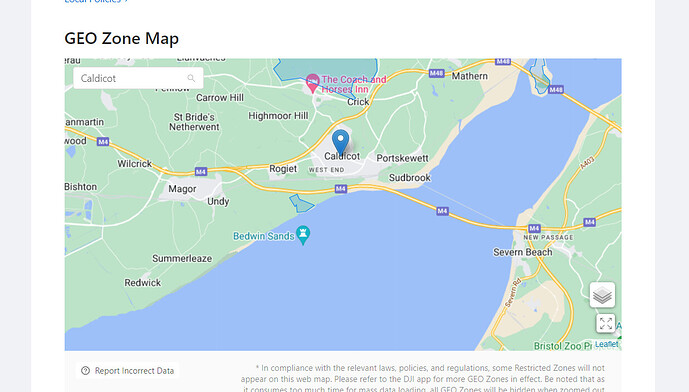Click the search magnifier icon
689x392 pixels.
(x=191, y=78)
